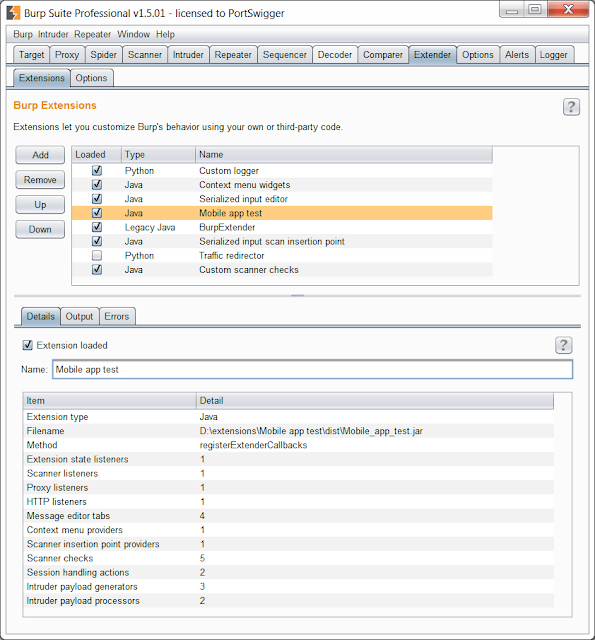Switch to the Comparer tab
Viewport: 595px width, 640px height.
point(383,55)
